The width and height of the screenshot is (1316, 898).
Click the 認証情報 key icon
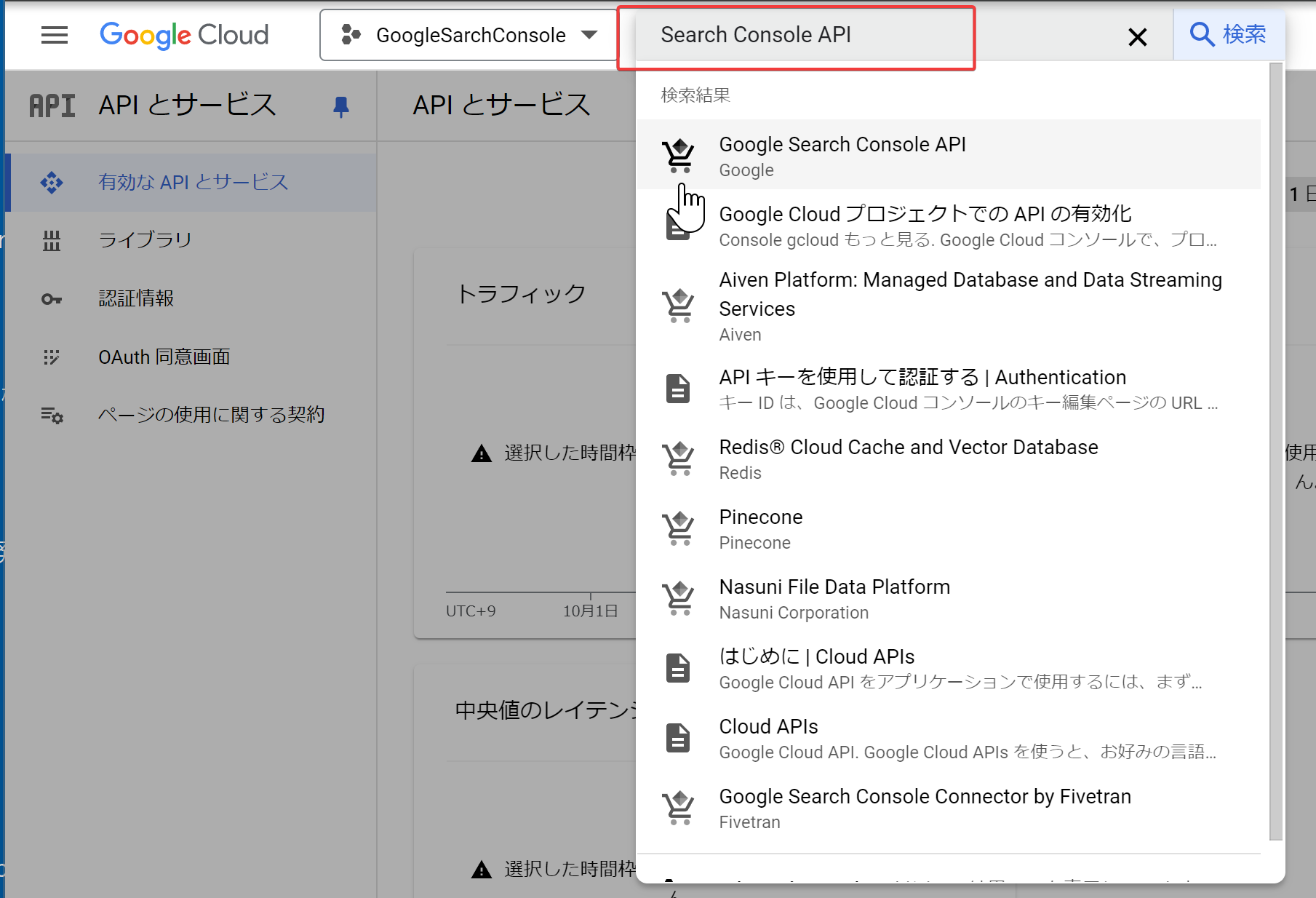tap(52, 299)
